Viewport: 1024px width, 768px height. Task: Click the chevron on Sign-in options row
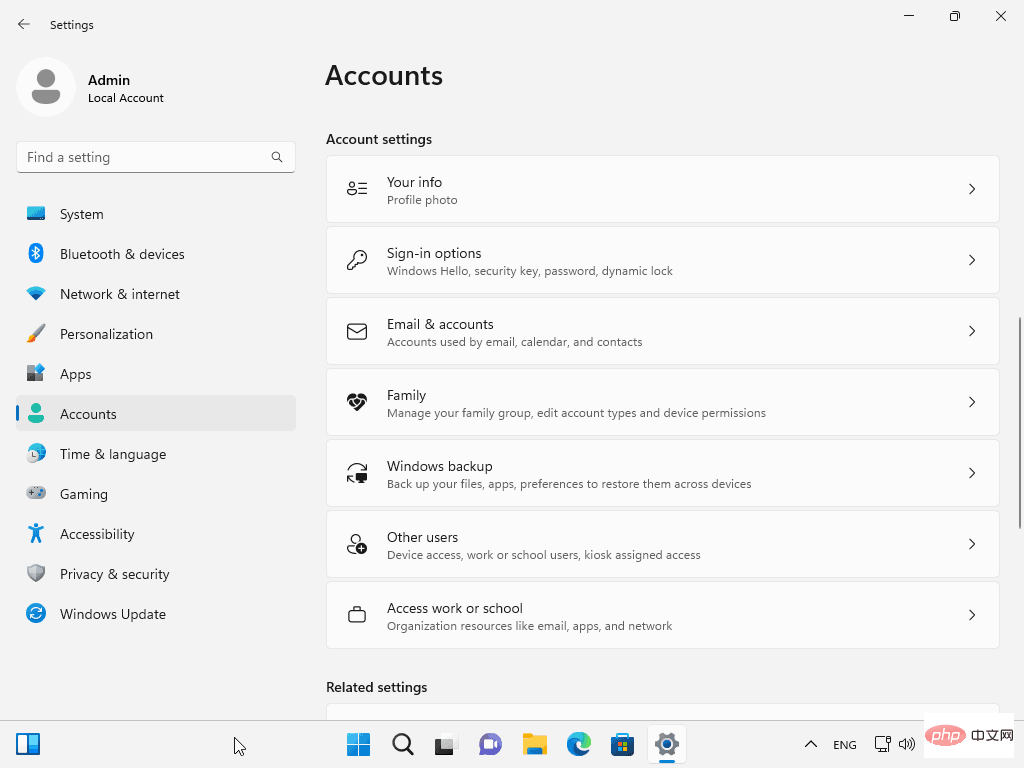coord(972,260)
